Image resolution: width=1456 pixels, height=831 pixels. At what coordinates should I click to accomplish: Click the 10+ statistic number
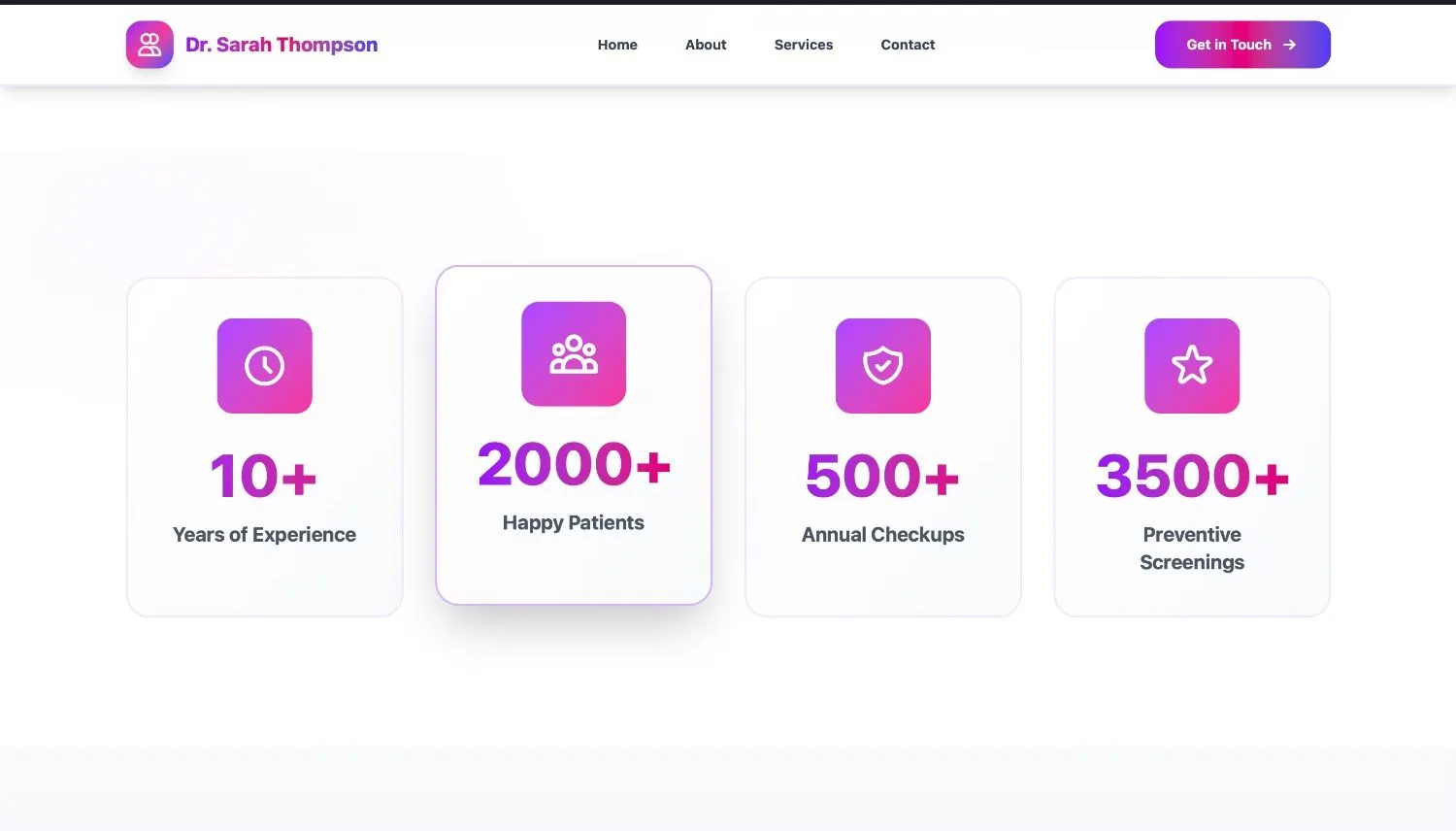pyautogui.click(x=264, y=476)
